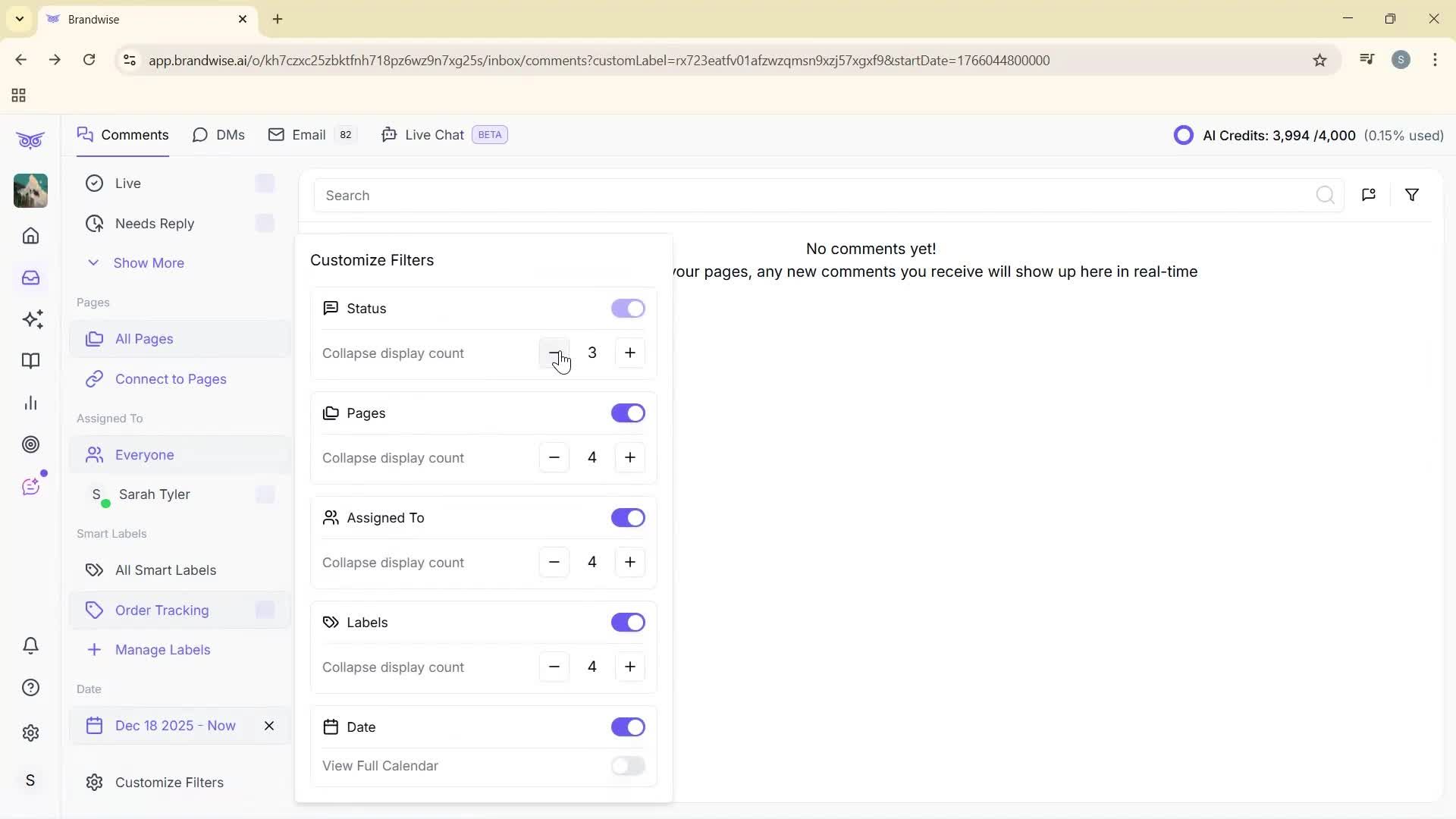Viewport: 1456px width, 819px height.
Task: Open the AI sparkles tool in sidebar
Action: click(33, 319)
